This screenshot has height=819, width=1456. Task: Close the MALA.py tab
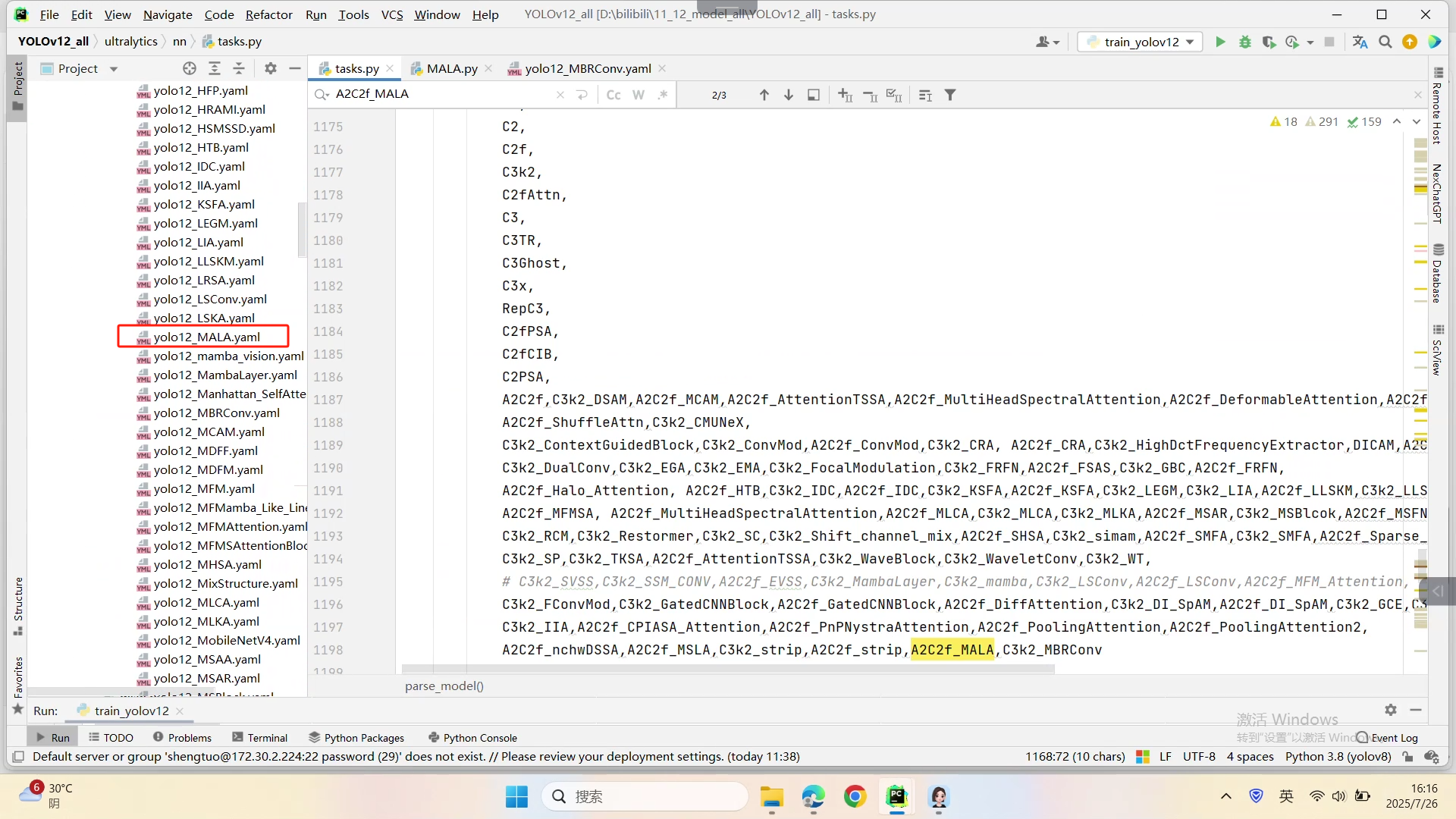tap(488, 68)
